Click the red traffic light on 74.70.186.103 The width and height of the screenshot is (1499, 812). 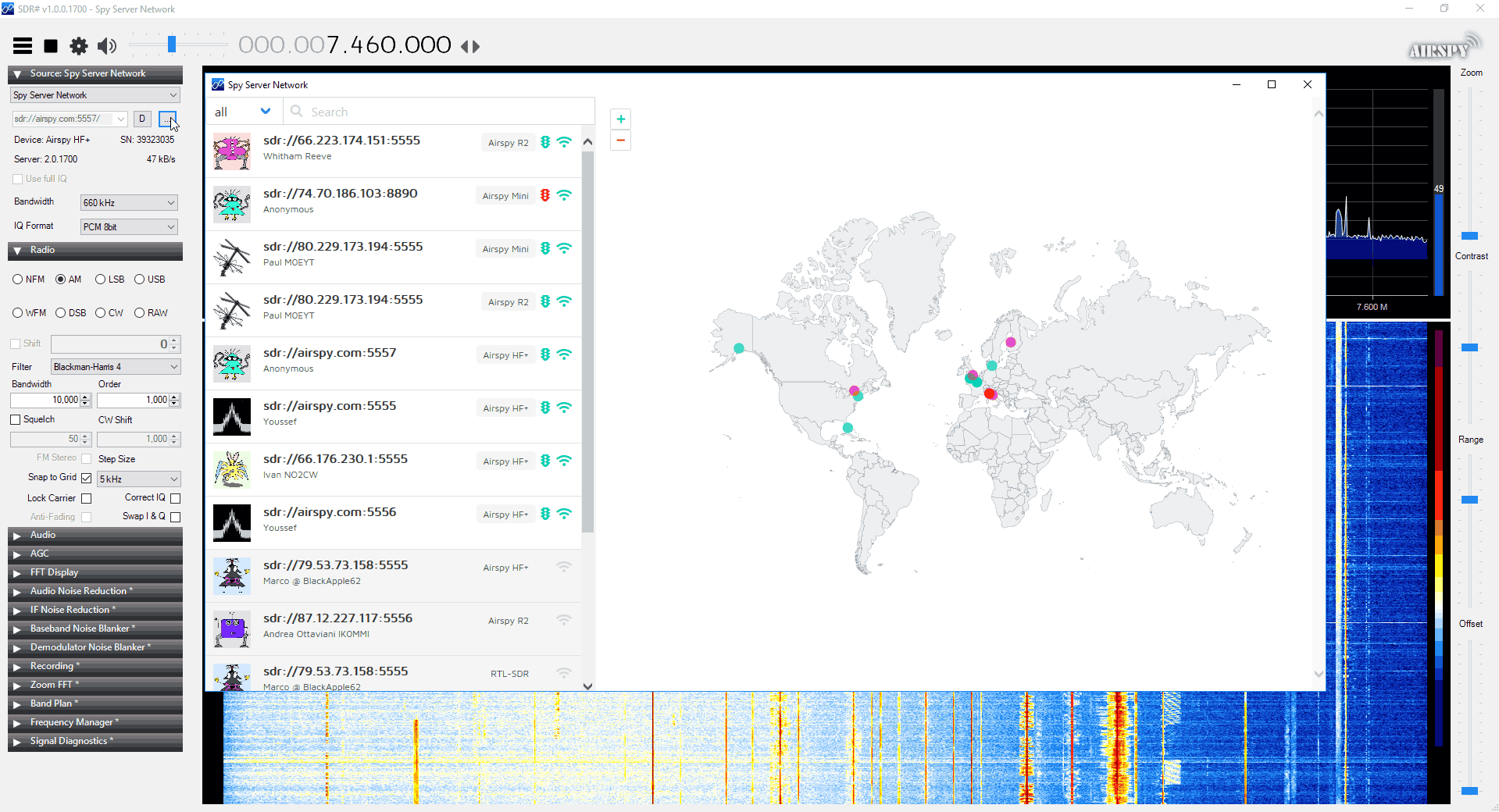pyautogui.click(x=545, y=195)
